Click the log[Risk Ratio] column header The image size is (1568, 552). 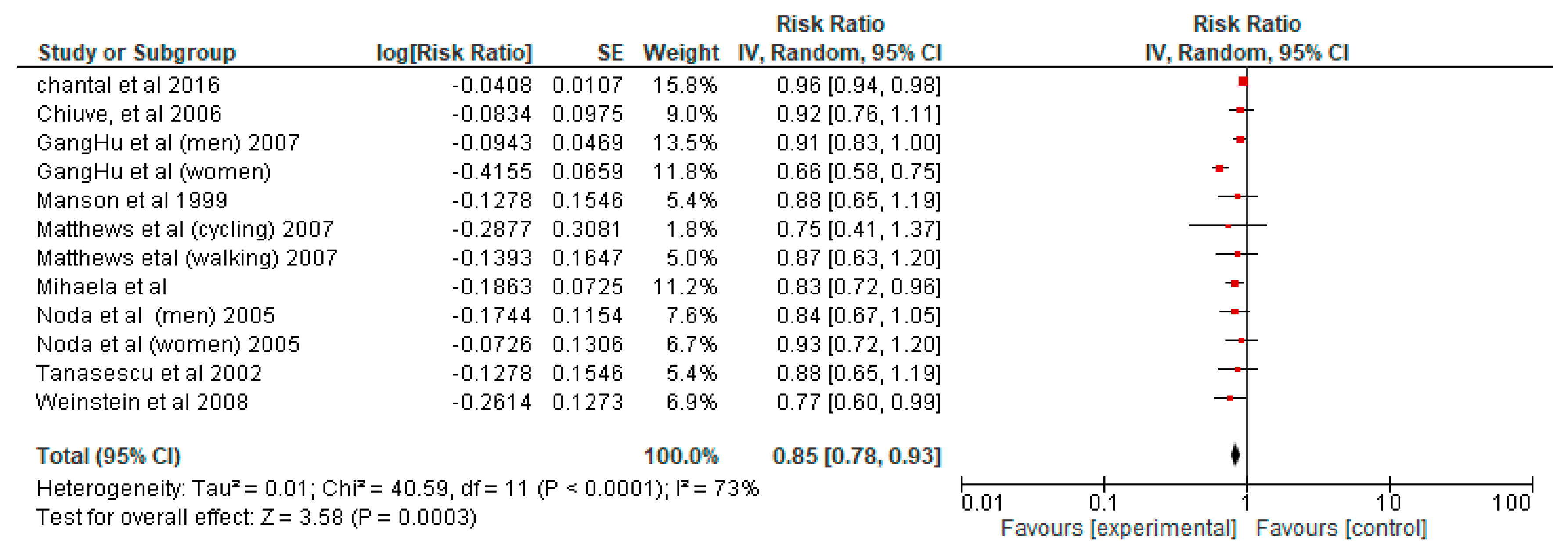coord(454,53)
